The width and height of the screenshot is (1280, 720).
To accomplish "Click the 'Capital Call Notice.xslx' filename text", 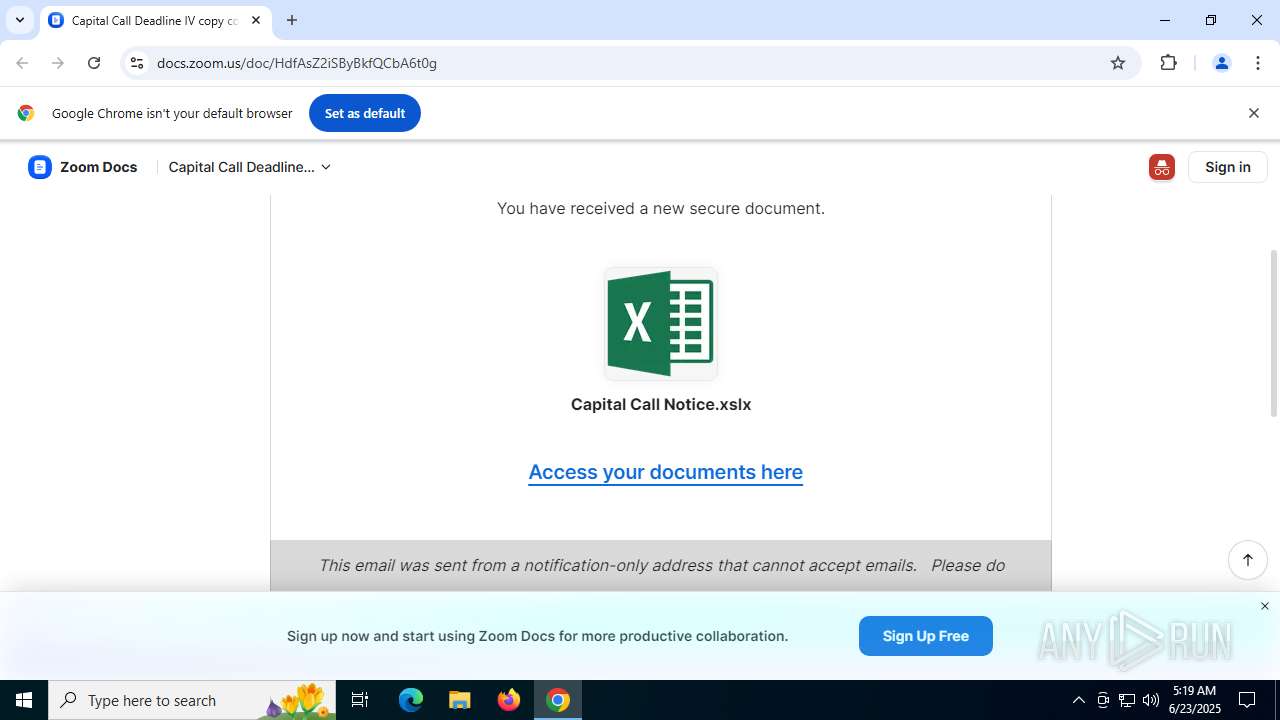I will 661,405.
